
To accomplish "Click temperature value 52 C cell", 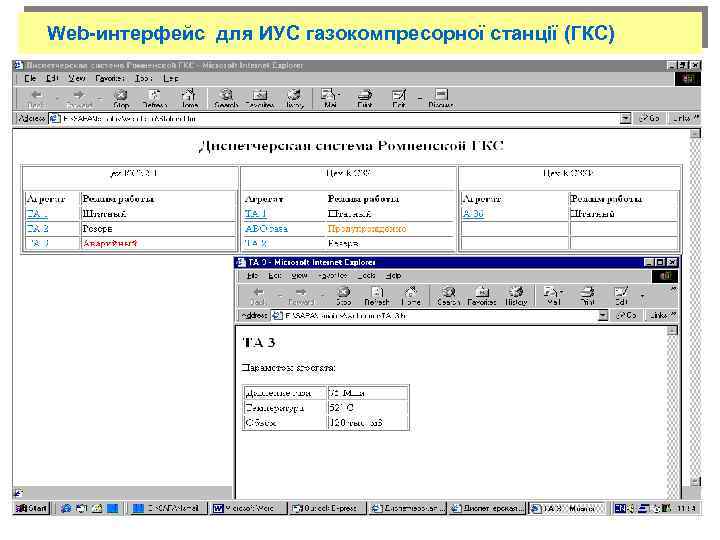I will tap(367, 408).
